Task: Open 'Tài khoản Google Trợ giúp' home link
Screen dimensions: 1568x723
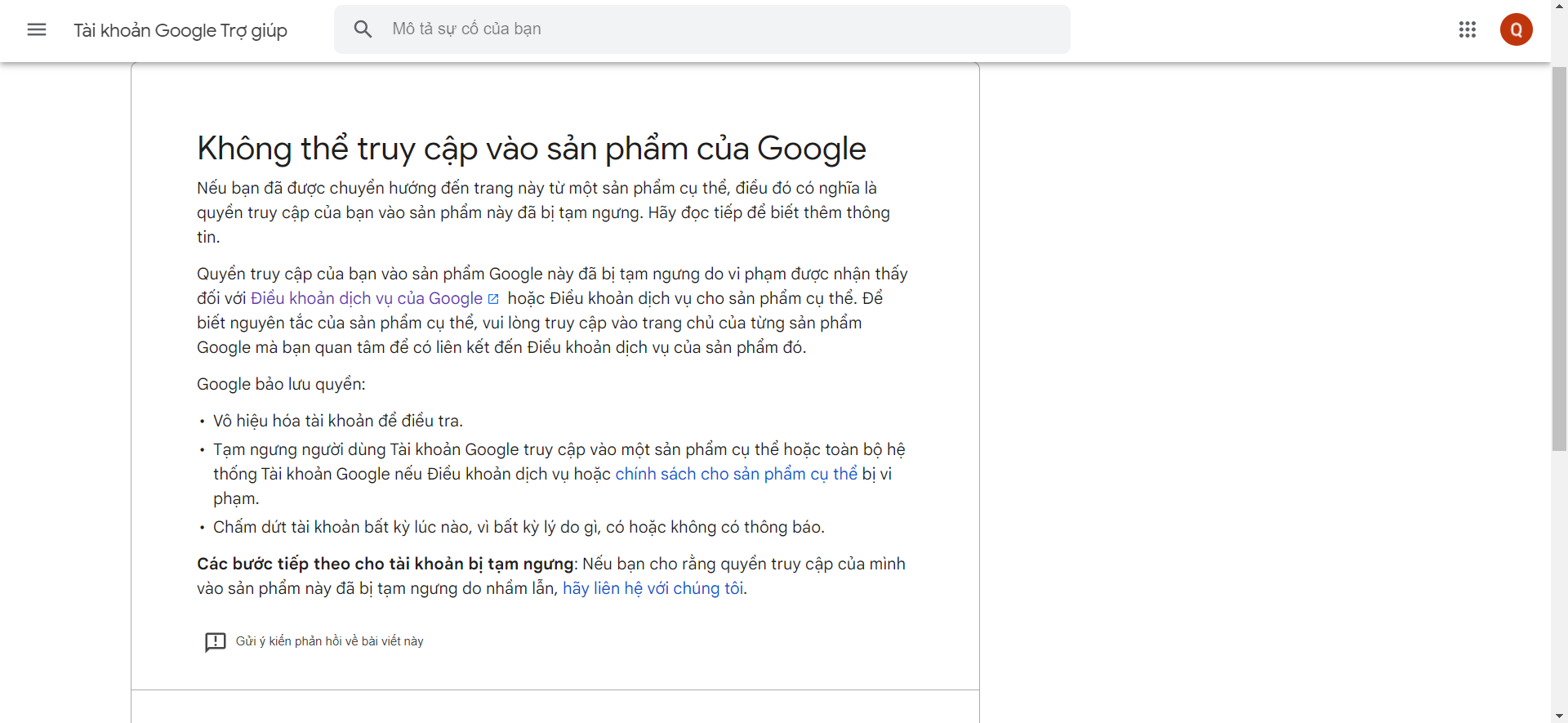Action: click(180, 30)
